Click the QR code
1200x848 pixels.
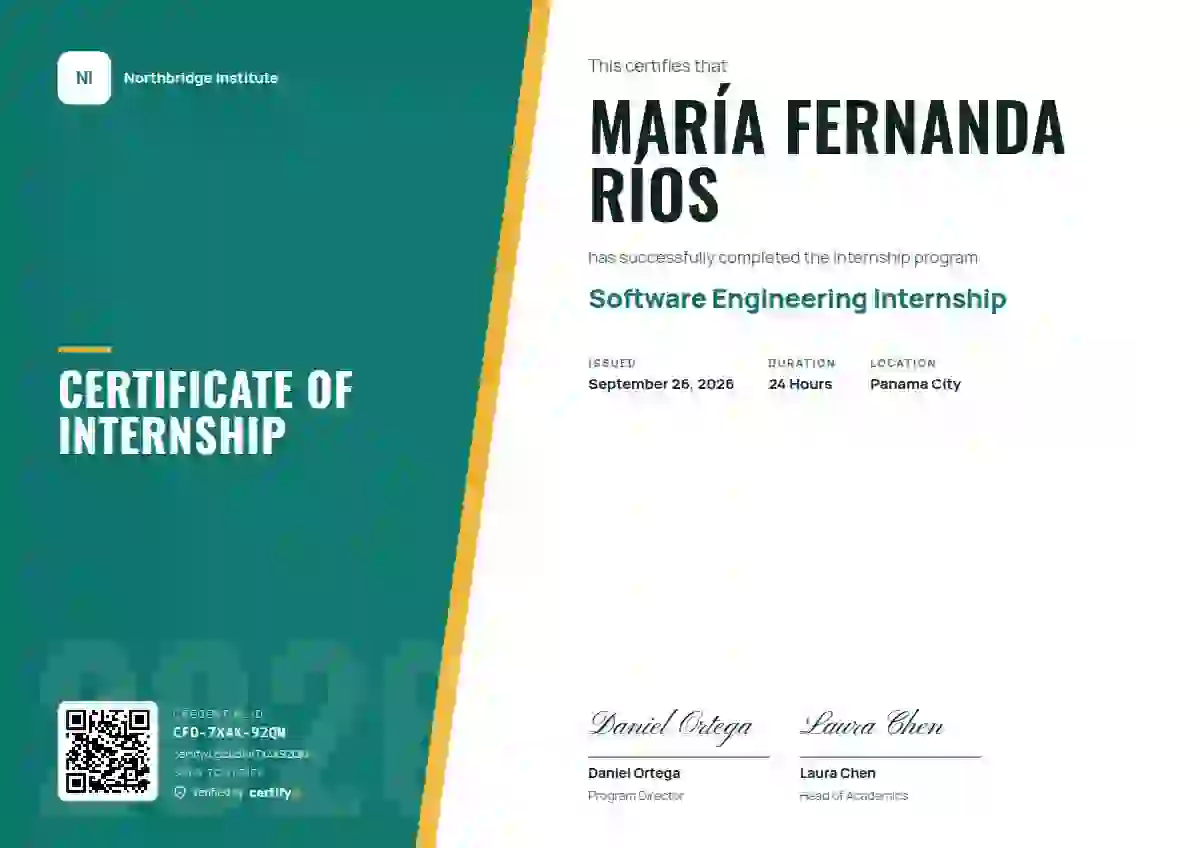(x=108, y=751)
